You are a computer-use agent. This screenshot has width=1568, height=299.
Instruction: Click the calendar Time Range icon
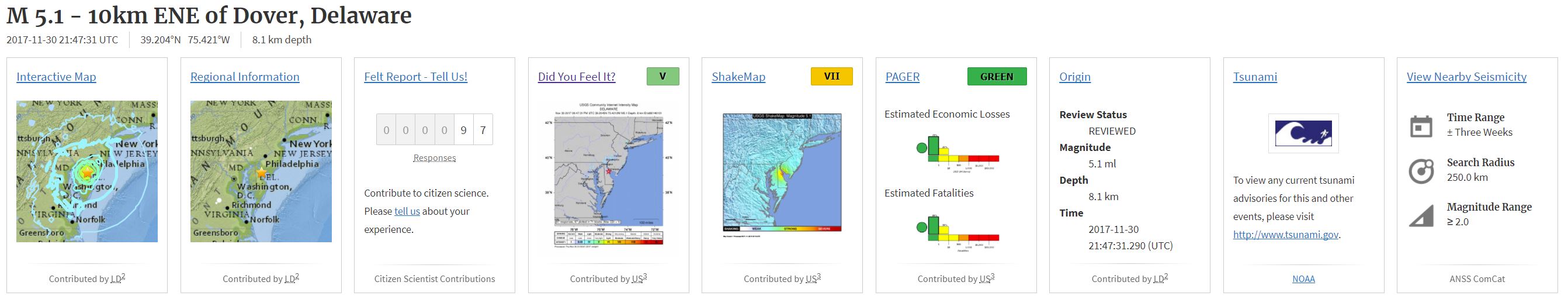(x=1421, y=126)
